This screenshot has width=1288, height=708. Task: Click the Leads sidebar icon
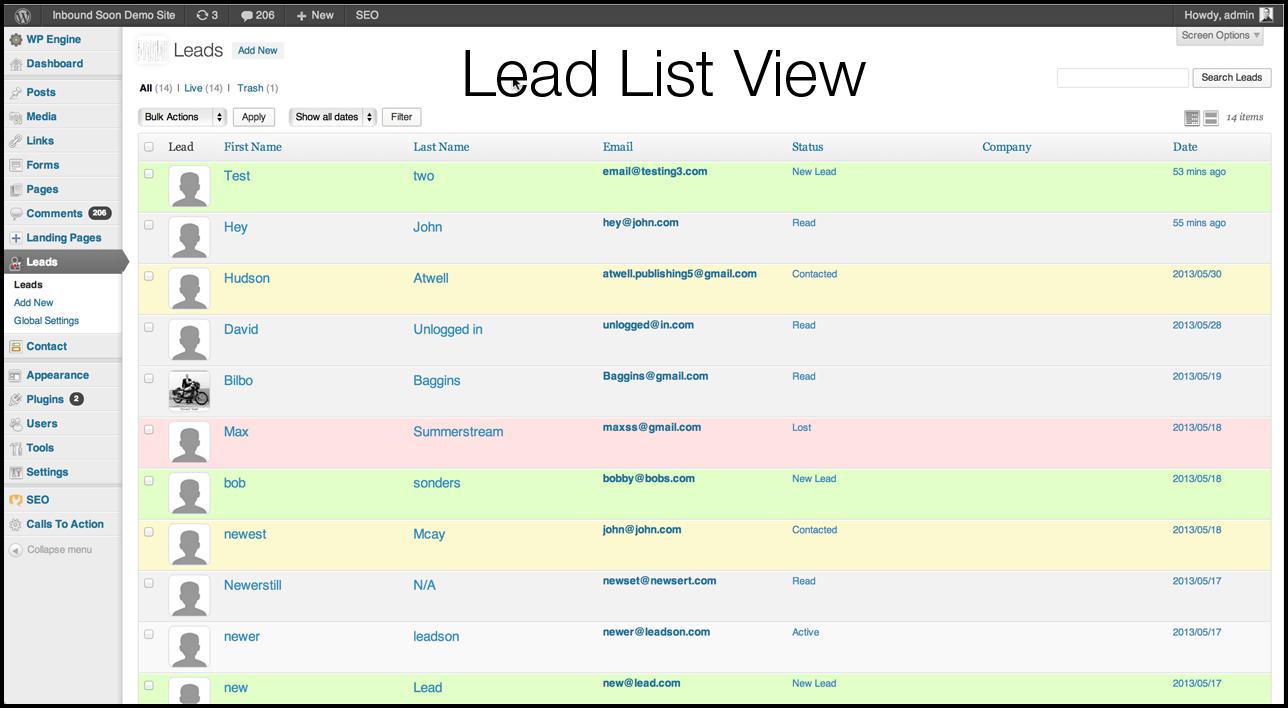16,262
